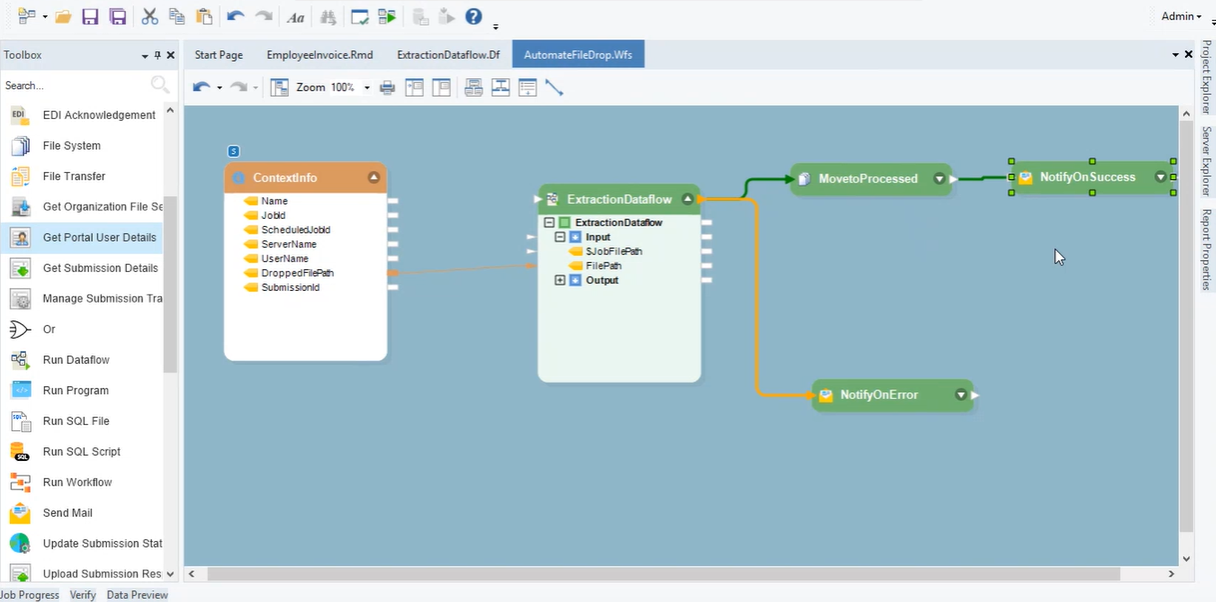Image resolution: width=1216 pixels, height=602 pixels.
Task: Open the Admin user dropdown
Action: [1181, 16]
